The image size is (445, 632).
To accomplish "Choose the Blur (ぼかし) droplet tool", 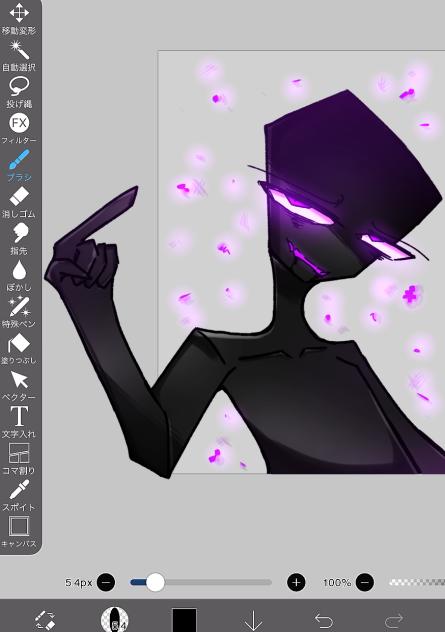I will pos(19,275).
